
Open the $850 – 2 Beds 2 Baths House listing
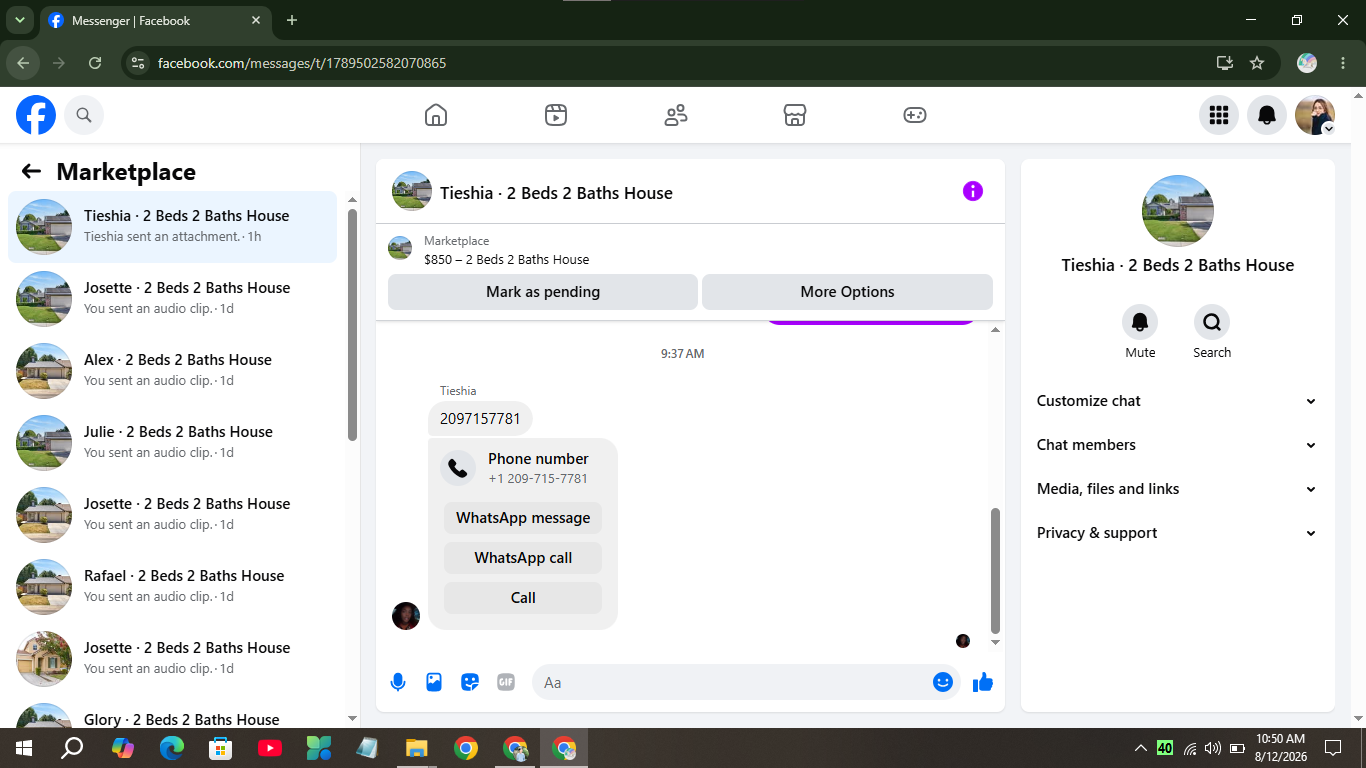coord(506,260)
